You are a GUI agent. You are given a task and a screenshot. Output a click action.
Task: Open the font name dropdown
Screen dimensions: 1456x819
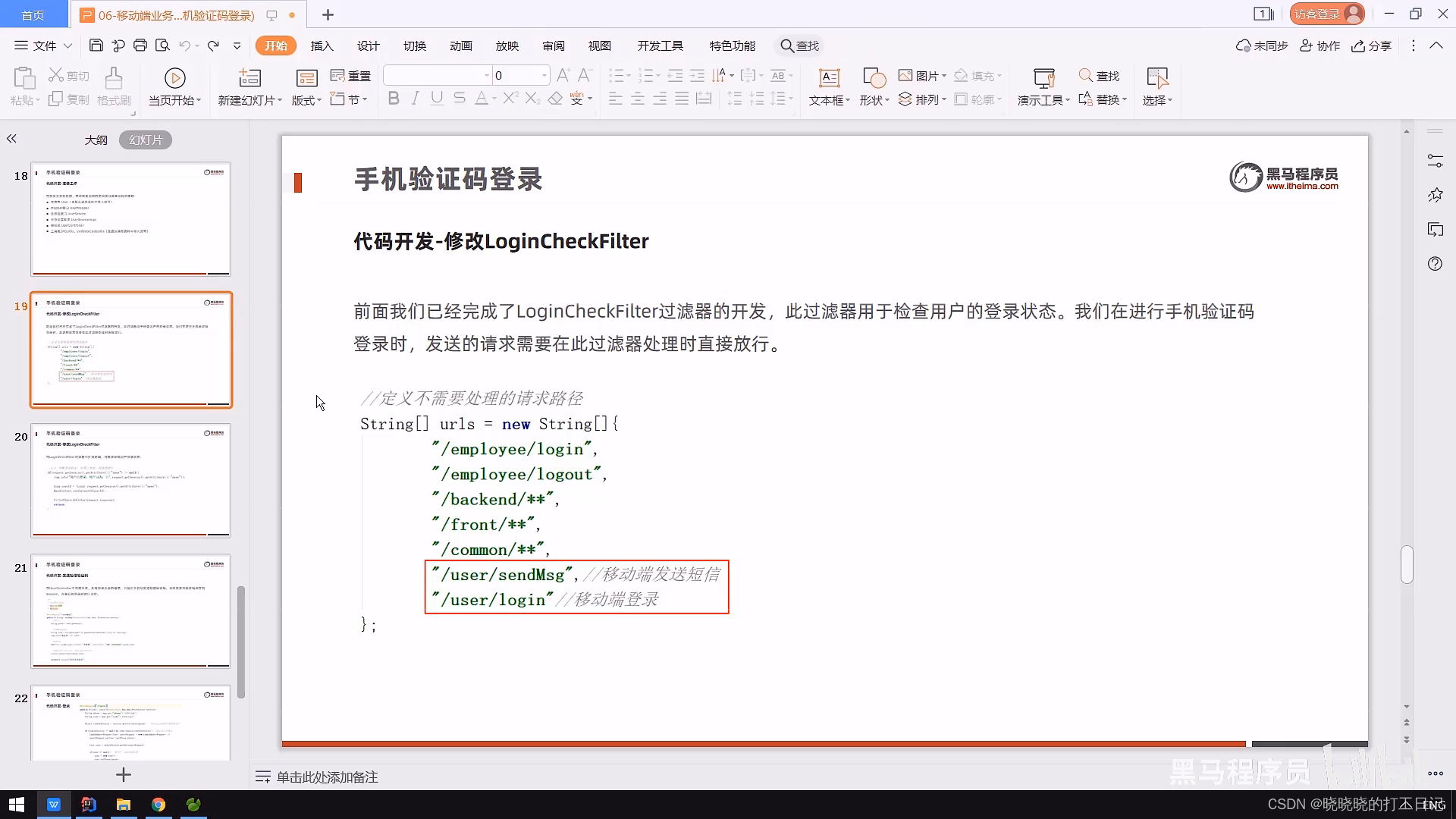[487, 75]
